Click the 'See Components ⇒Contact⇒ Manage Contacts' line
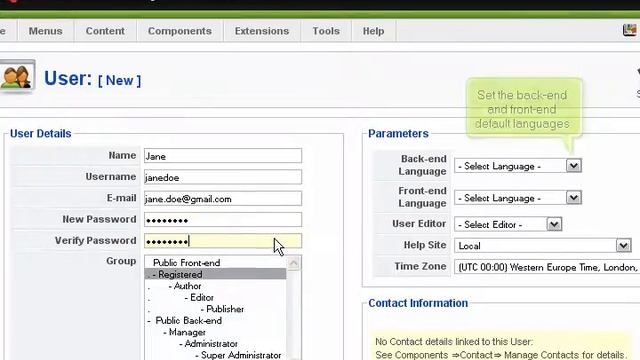Viewport: 640px width, 360px height. tap(500, 355)
